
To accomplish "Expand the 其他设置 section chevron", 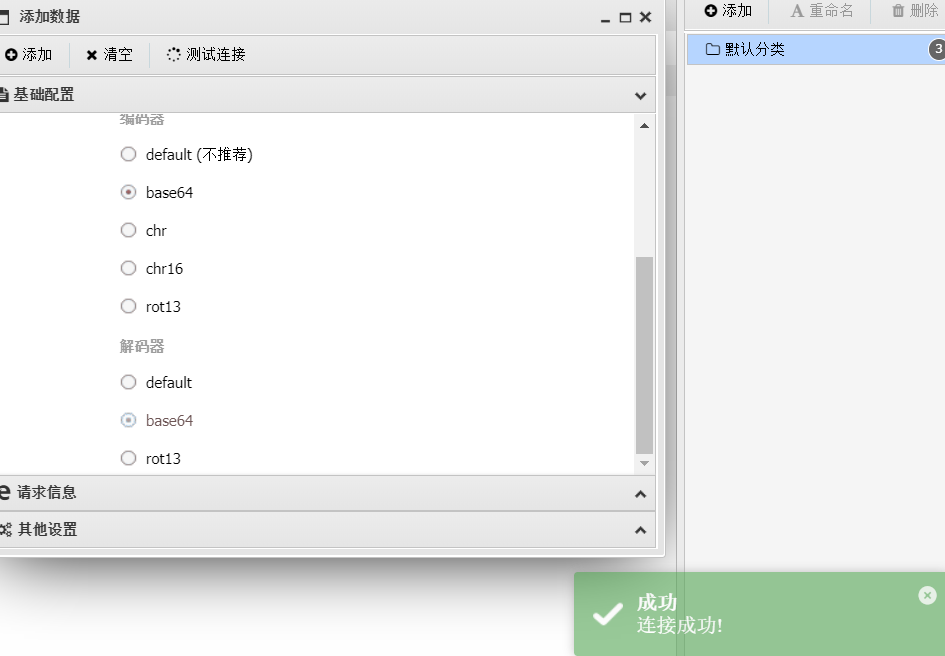I will [641, 530].
